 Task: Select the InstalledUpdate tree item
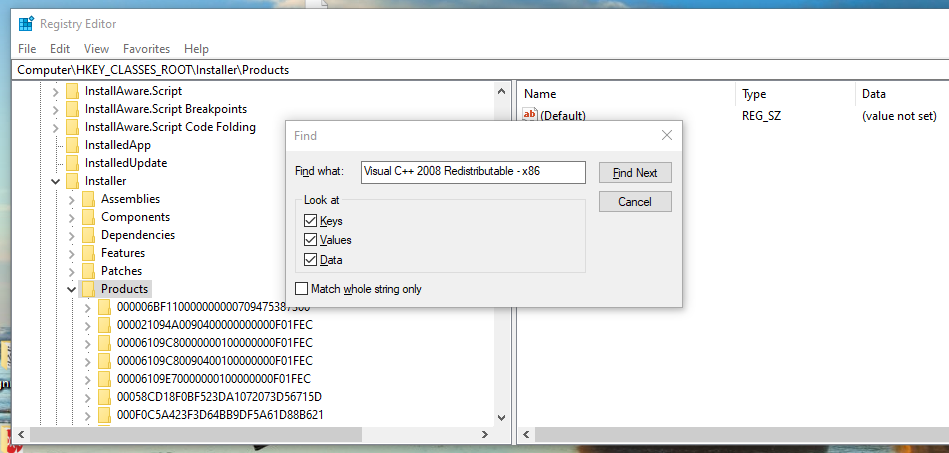click(126, 163)
